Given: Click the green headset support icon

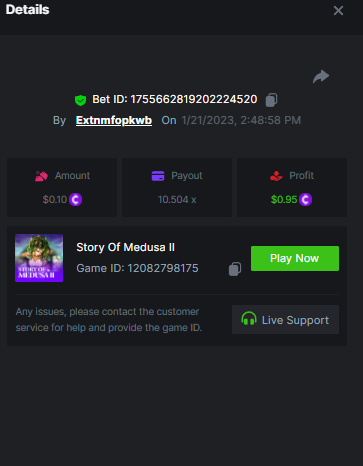Looking at the screenshot, I should click(x=249, y=319).
